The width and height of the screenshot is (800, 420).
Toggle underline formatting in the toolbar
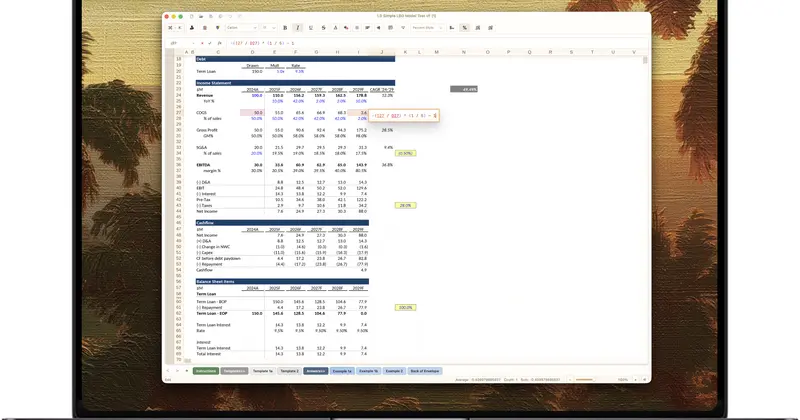(x=311, y=28)
